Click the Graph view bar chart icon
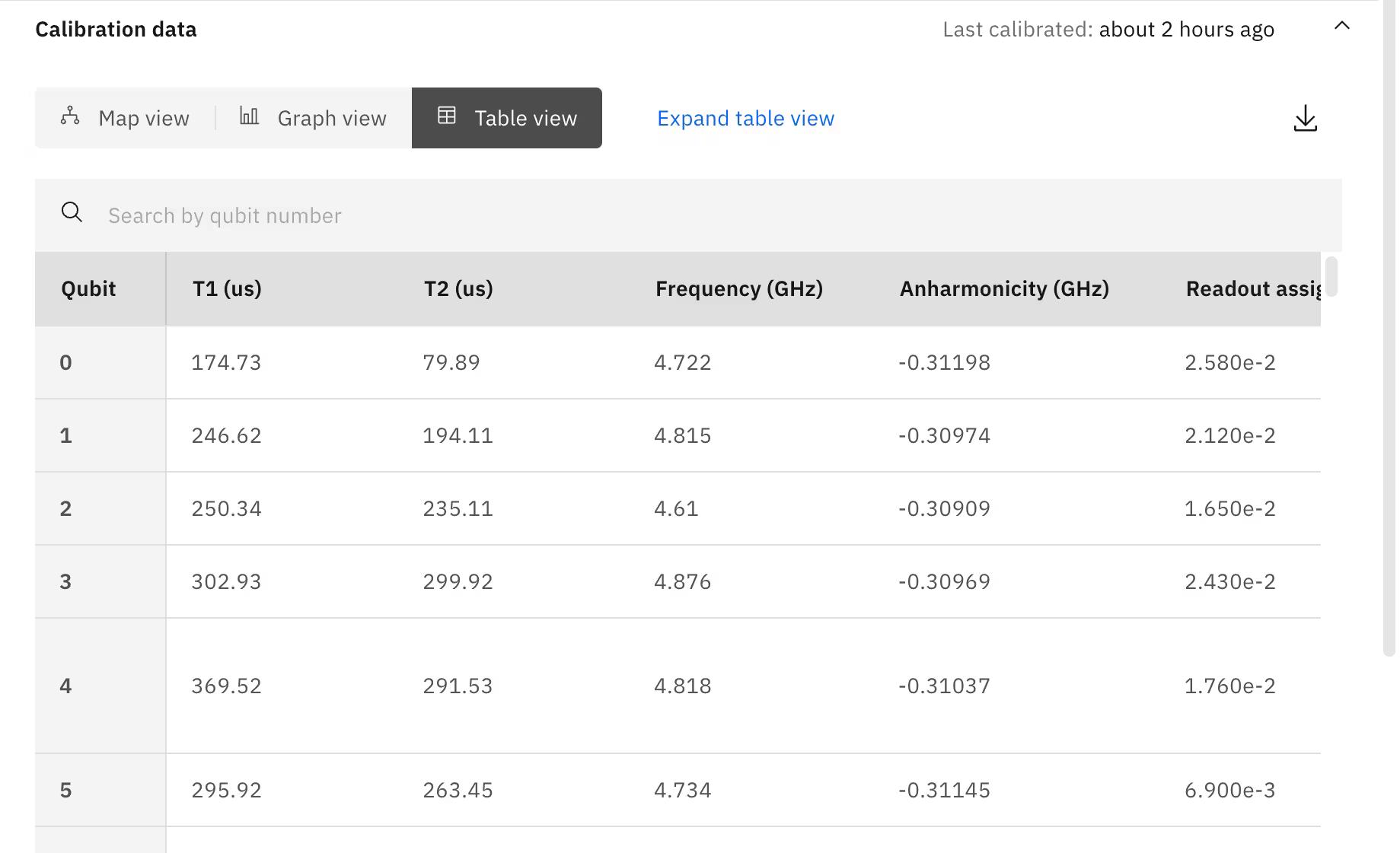Screen dimensions: 1400x853 [x=249, y=116]
